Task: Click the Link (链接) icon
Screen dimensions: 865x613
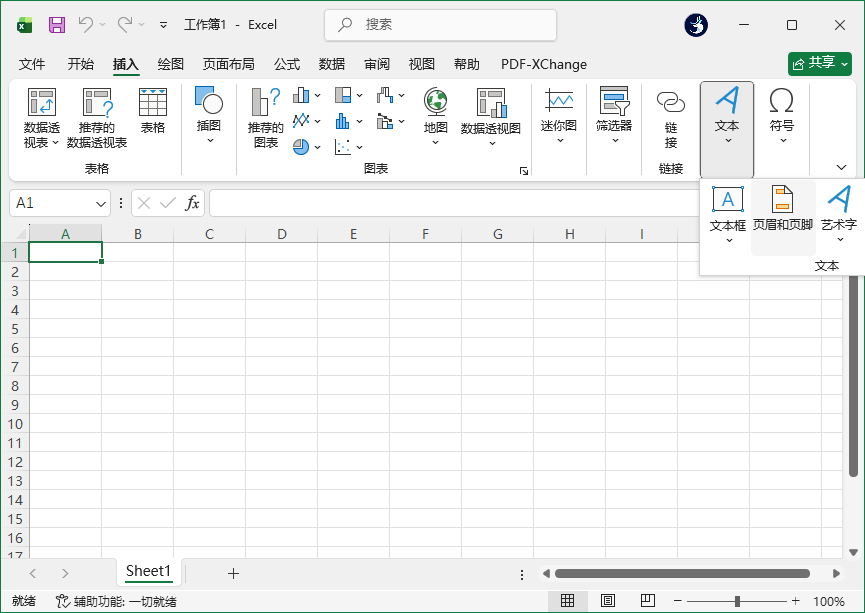Action: point(671,103)
